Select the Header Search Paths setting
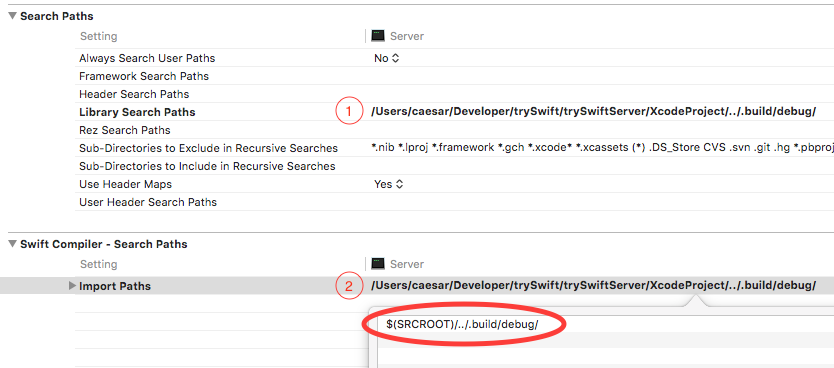834x368 pixels. (134, 95)
